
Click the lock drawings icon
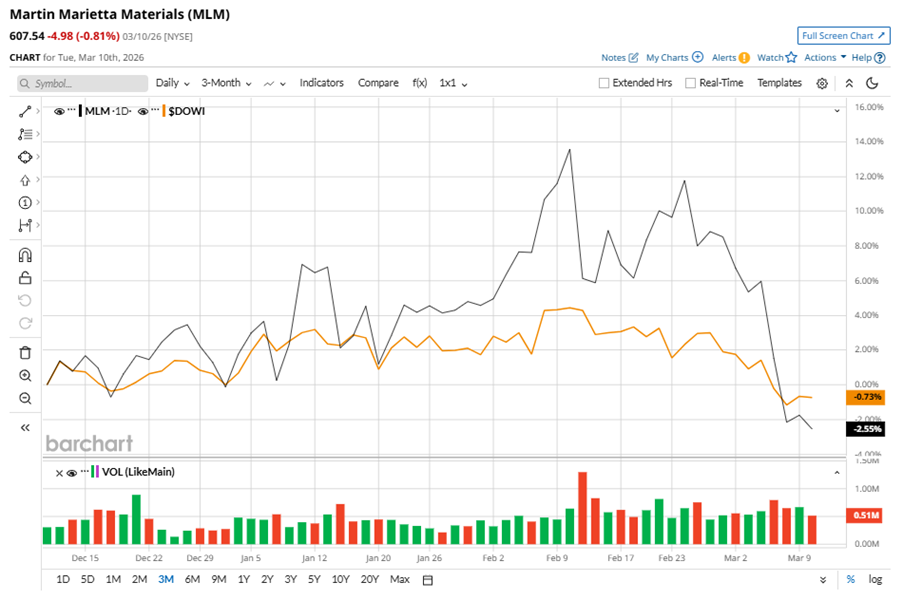point(25,278)
